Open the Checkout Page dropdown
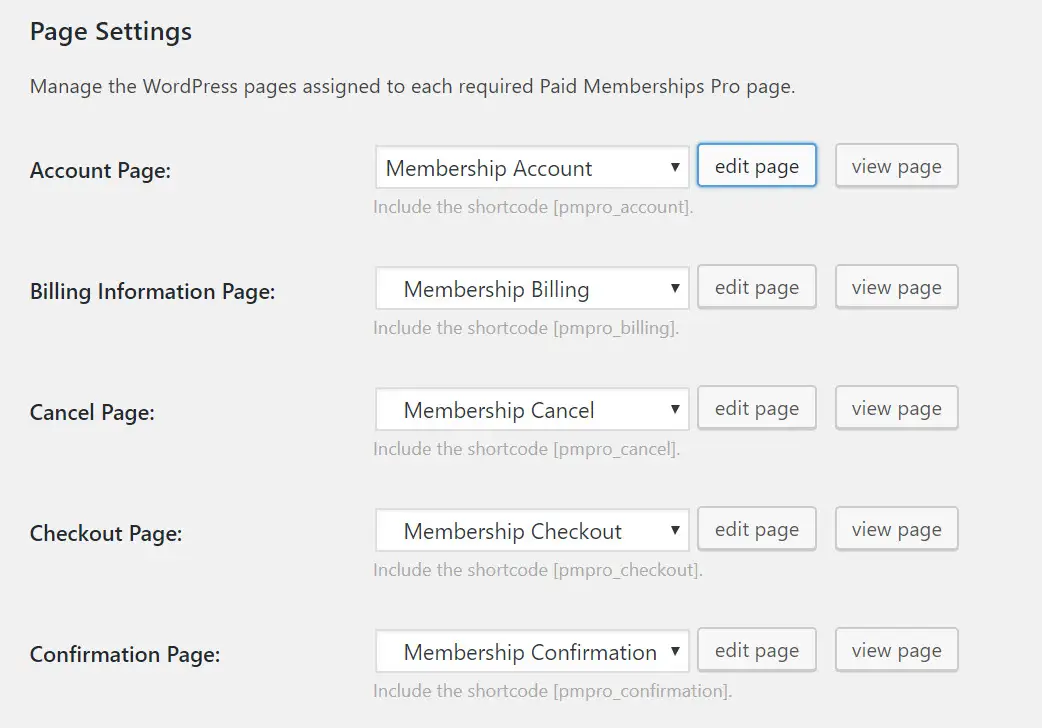This screenshot has height=728, width=1042. coord(531,530)
